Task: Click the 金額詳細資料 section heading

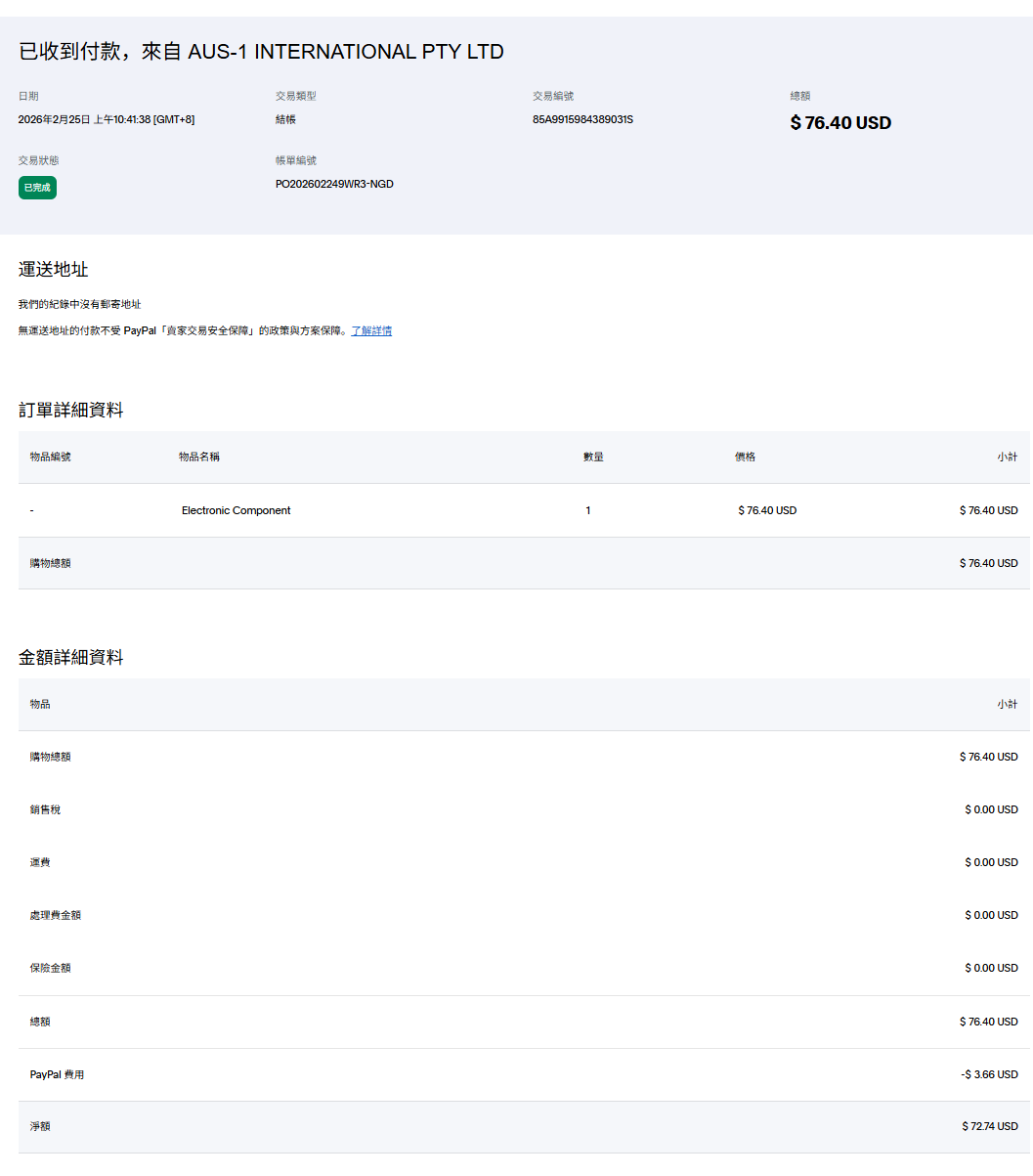Action: click(x=71, y=658)
